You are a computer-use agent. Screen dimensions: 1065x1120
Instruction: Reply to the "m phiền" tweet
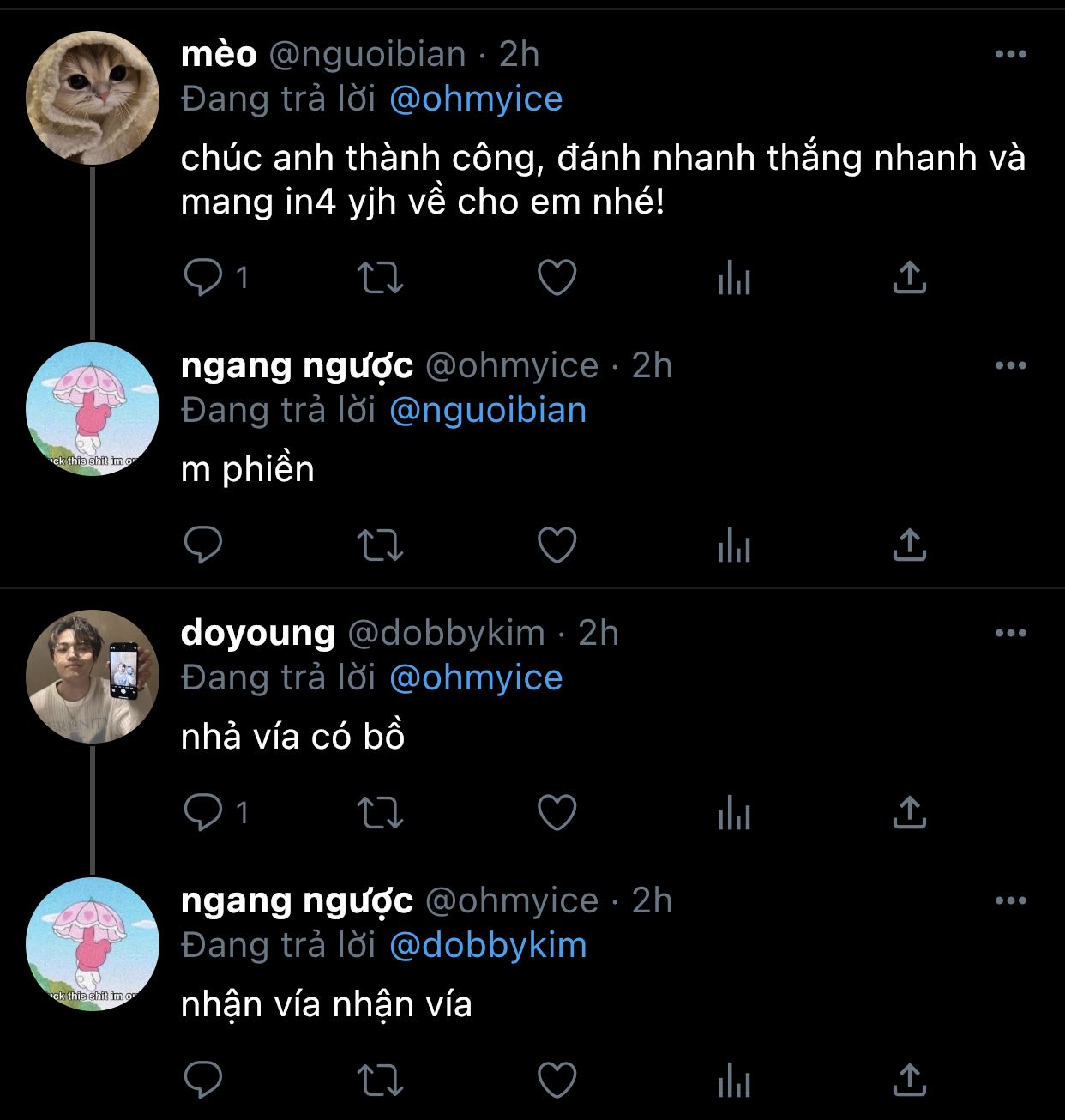coord(204,545)
